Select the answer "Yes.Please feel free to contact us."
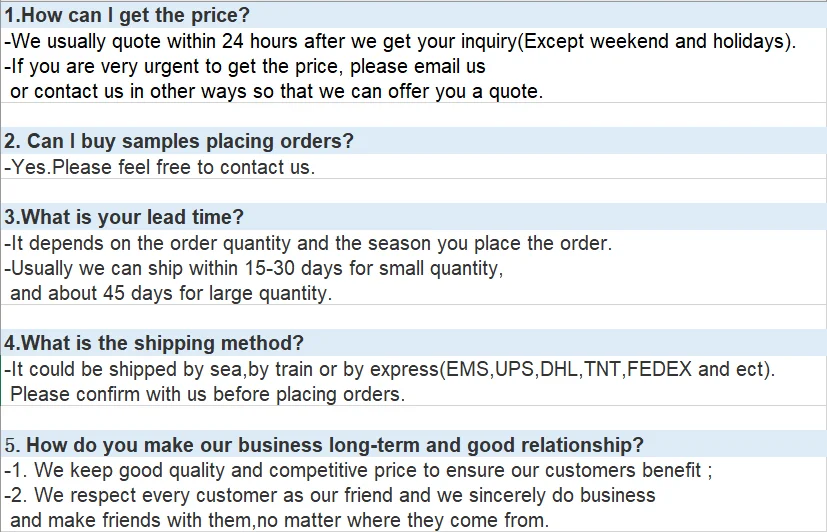This screenshot has width=827, height=532. pos(160,167)
